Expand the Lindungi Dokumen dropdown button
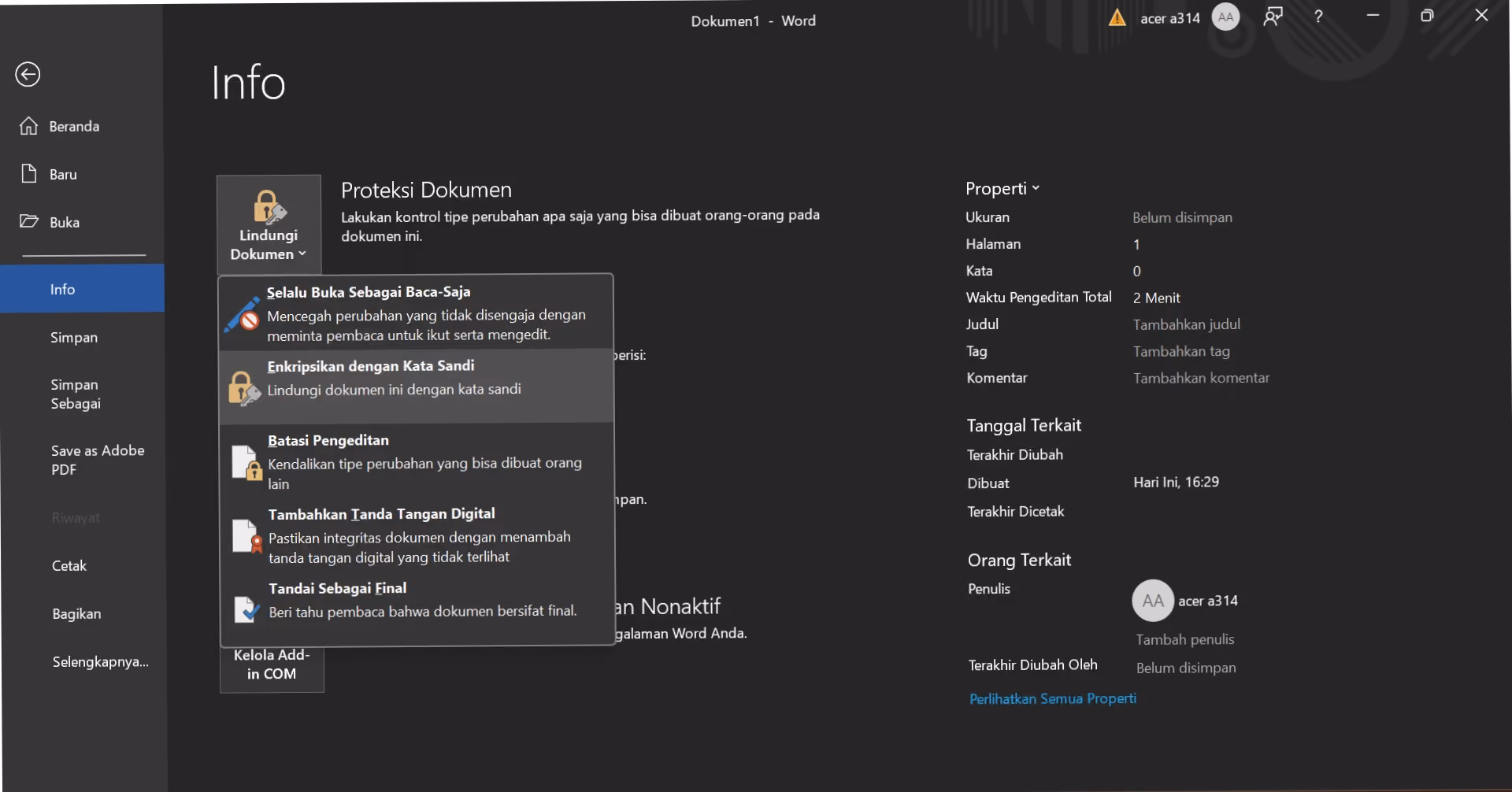 269,224
